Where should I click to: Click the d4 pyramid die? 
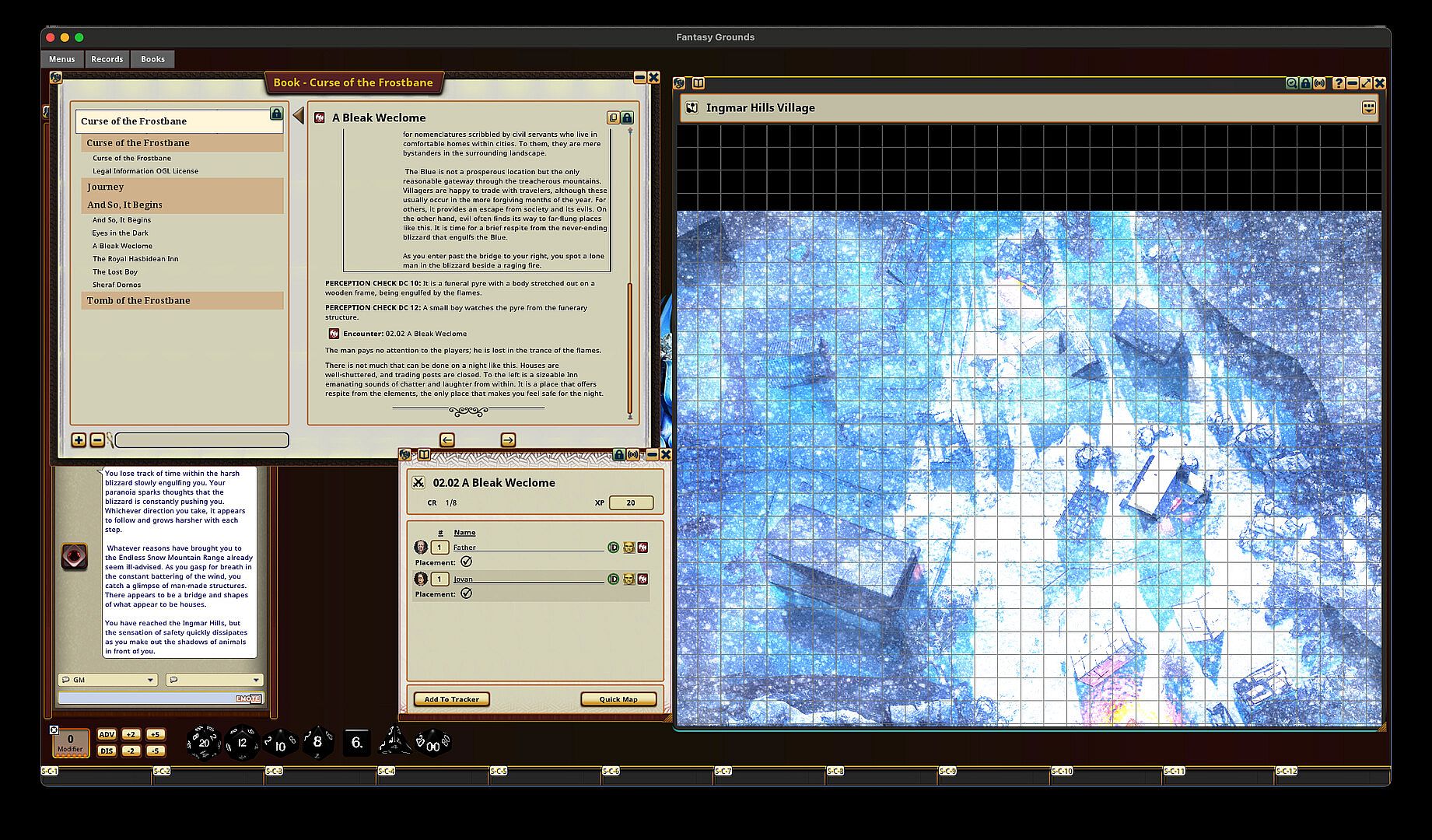[x=394, y=742]
